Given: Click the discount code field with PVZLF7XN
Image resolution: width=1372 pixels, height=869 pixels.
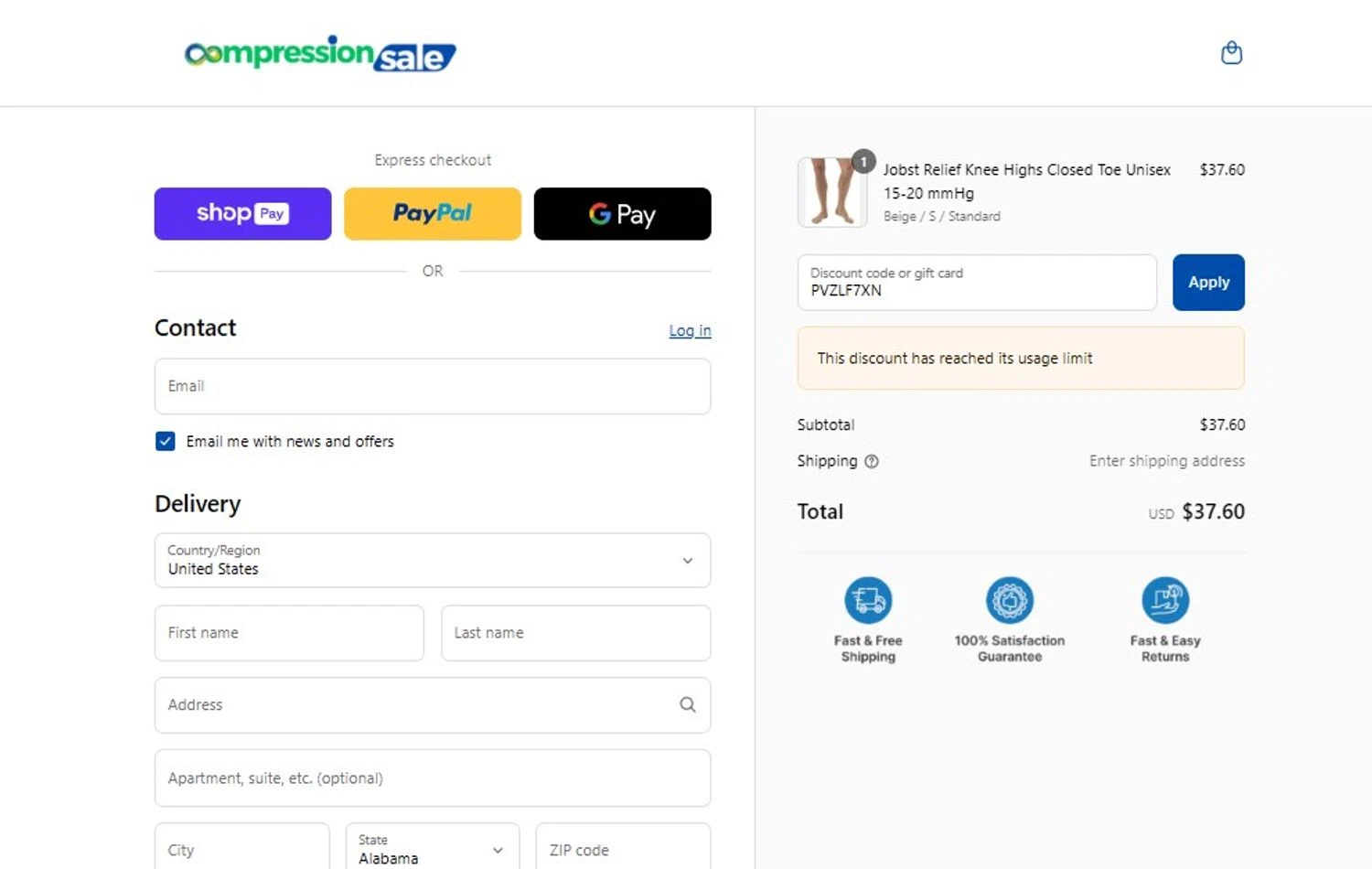Looking at the screenshot, I should 977,283.
